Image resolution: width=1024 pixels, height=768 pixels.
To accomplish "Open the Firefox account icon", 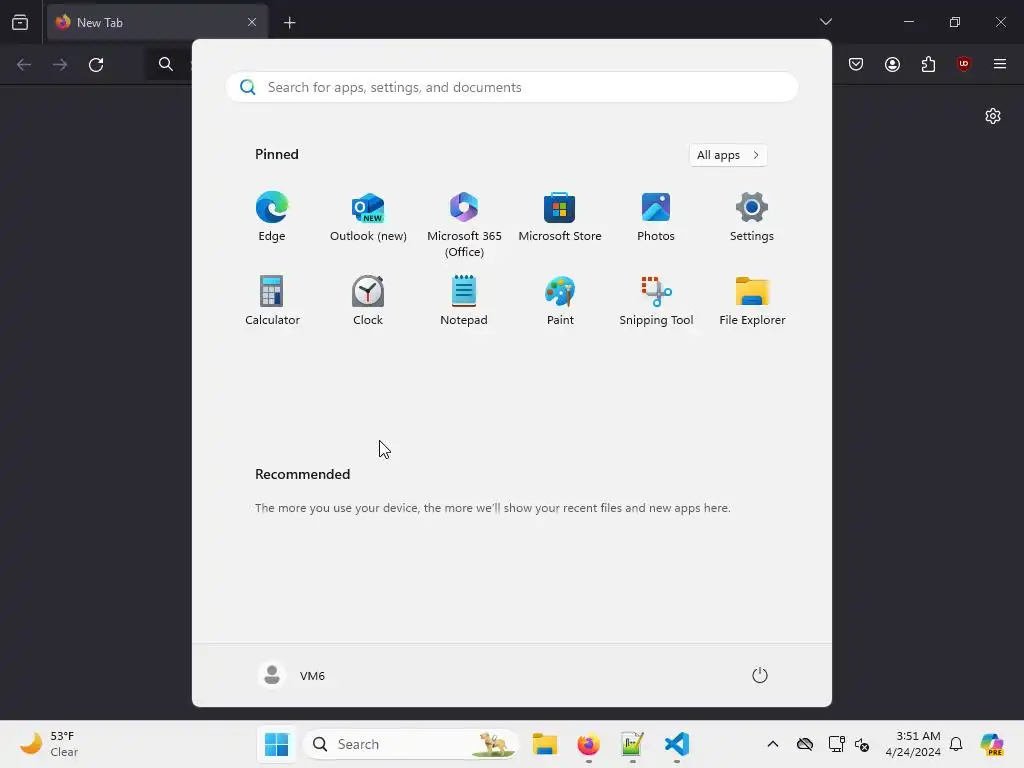I will (892, 64).
